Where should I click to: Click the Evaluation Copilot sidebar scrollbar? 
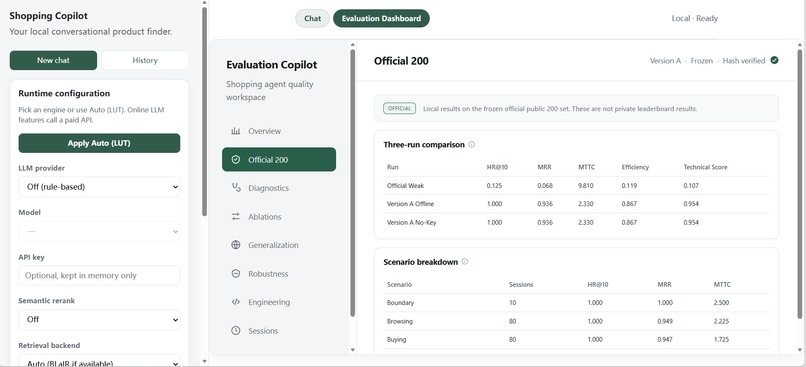click(x=353, y=182)
